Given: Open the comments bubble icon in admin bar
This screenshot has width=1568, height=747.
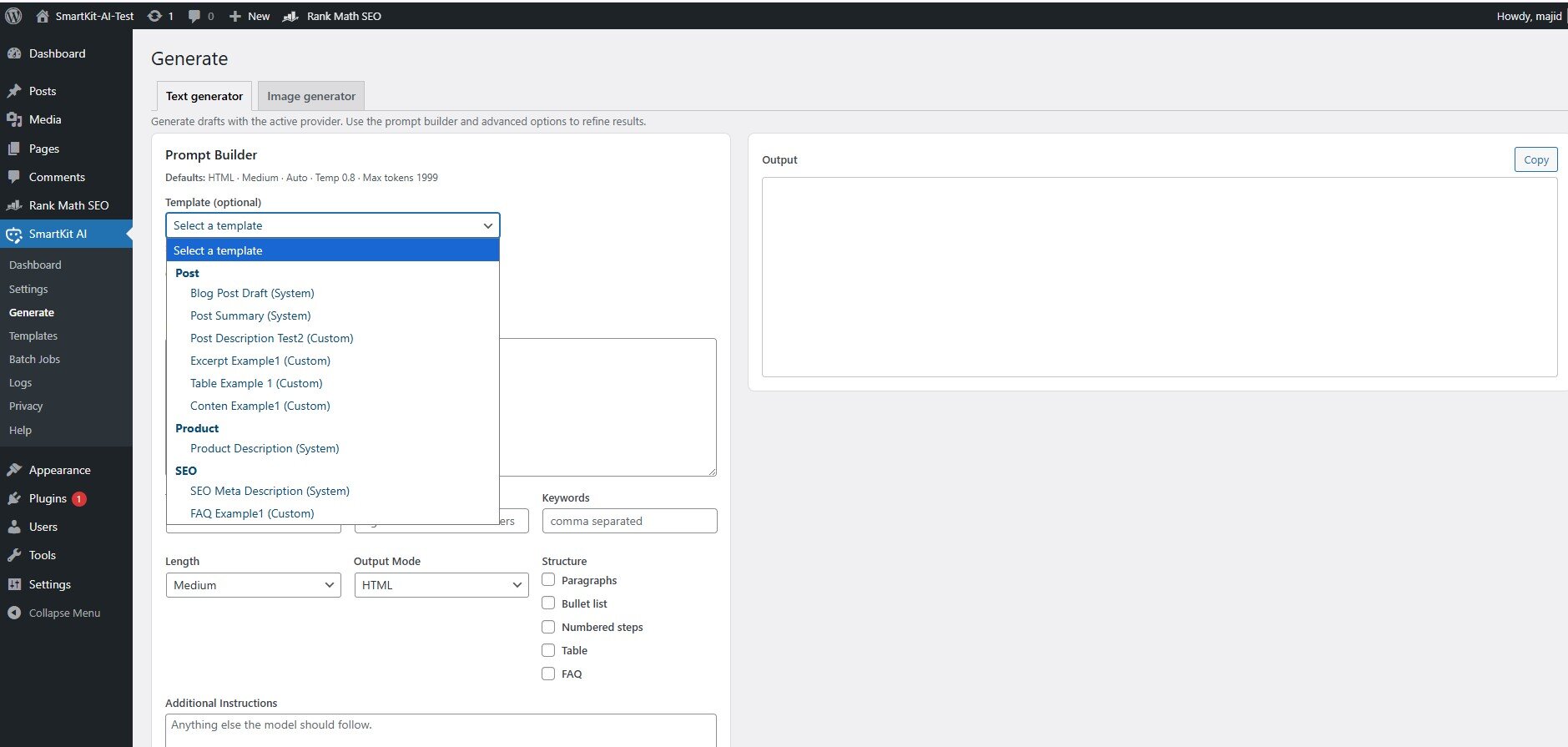Looking at the screenshot, I should (x=194, y=16).
